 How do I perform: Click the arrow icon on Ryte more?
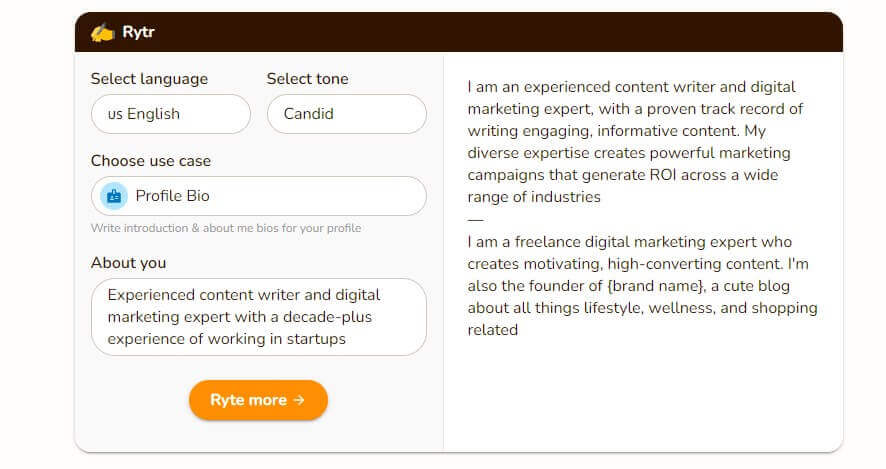299,400
